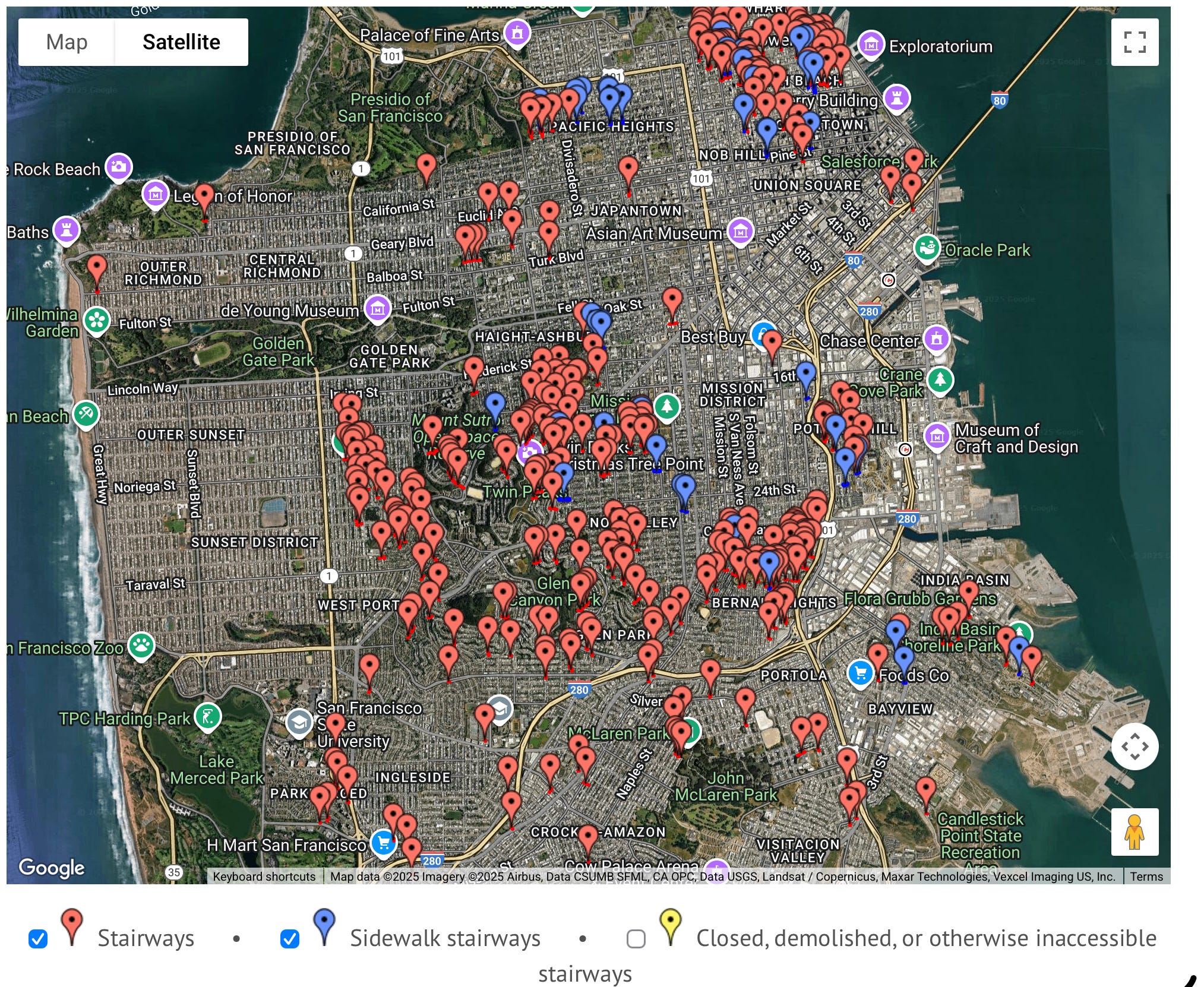Select the Palace of Fine Arts marker
1204x987 pixels.
517,32
